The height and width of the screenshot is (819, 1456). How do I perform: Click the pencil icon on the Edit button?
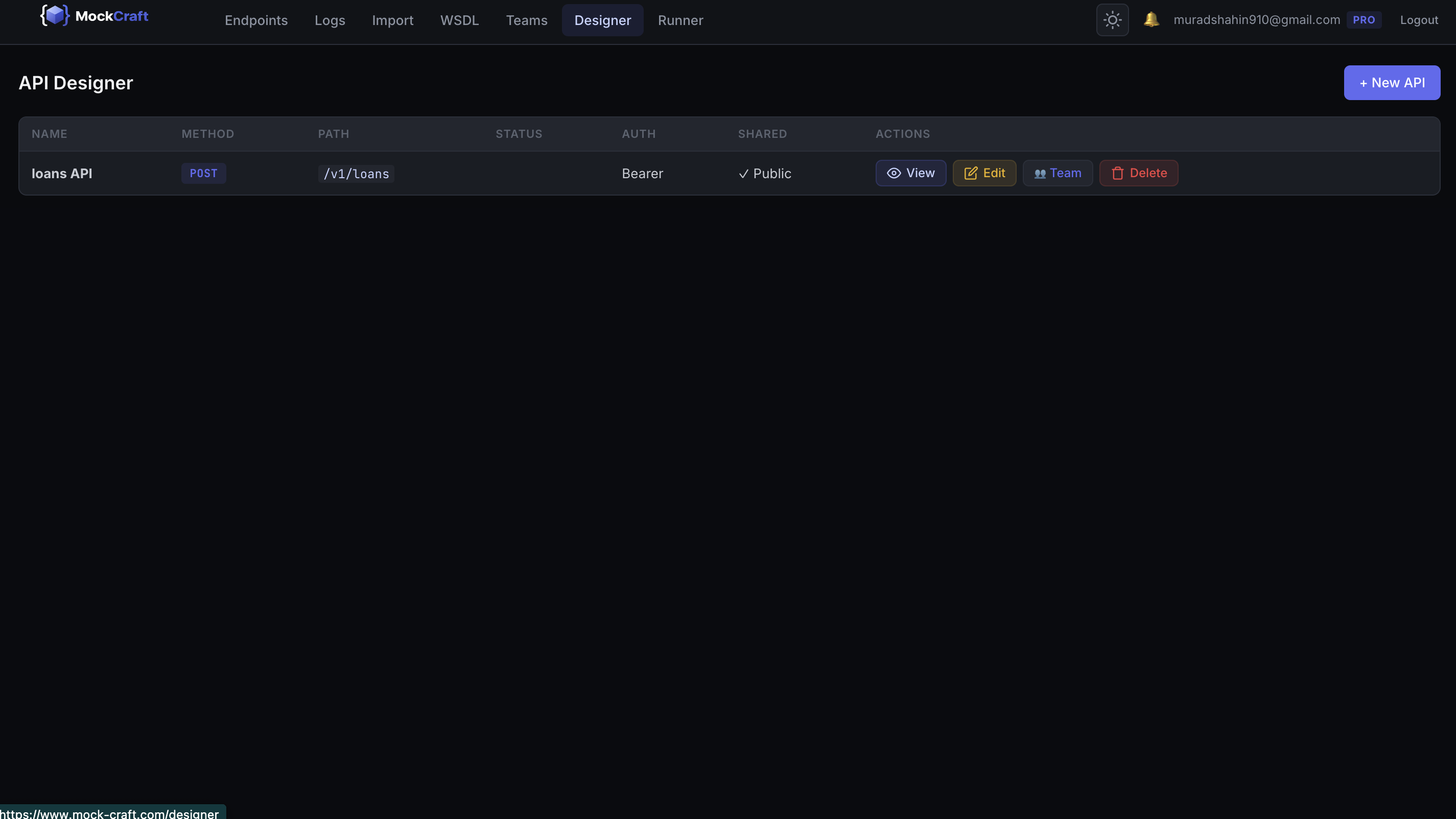pyautogui.click(x=971, y=174)
